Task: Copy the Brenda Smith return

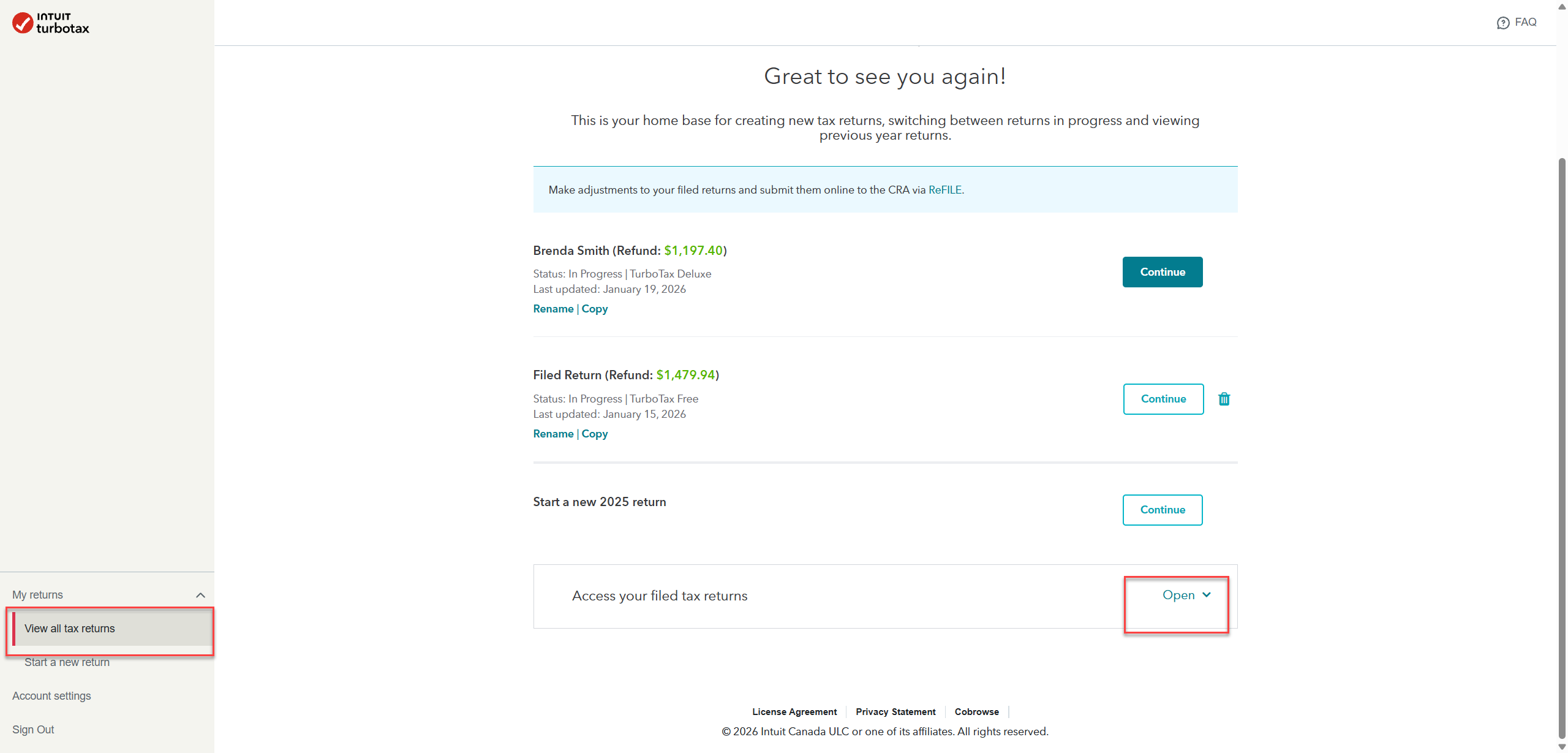Action: click(x=594, y=309)
